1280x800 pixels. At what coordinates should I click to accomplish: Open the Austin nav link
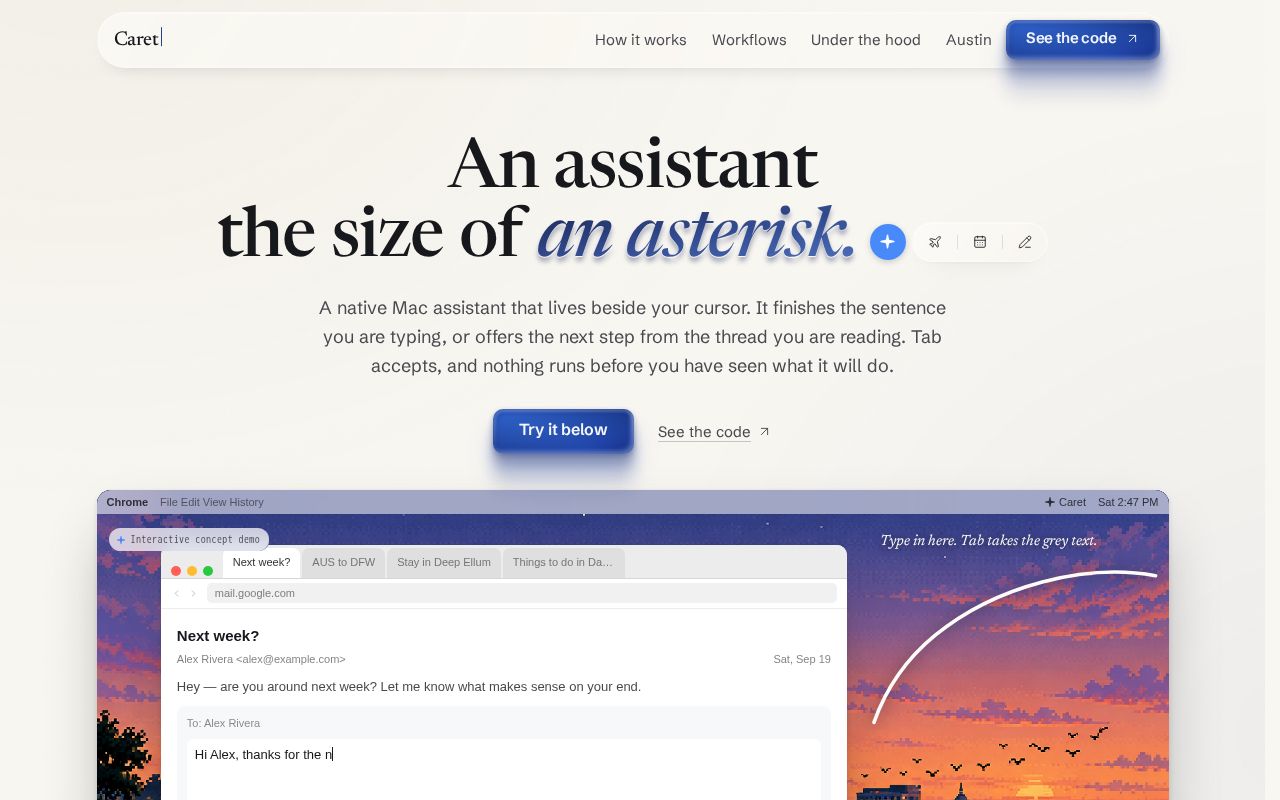point(969,40)
